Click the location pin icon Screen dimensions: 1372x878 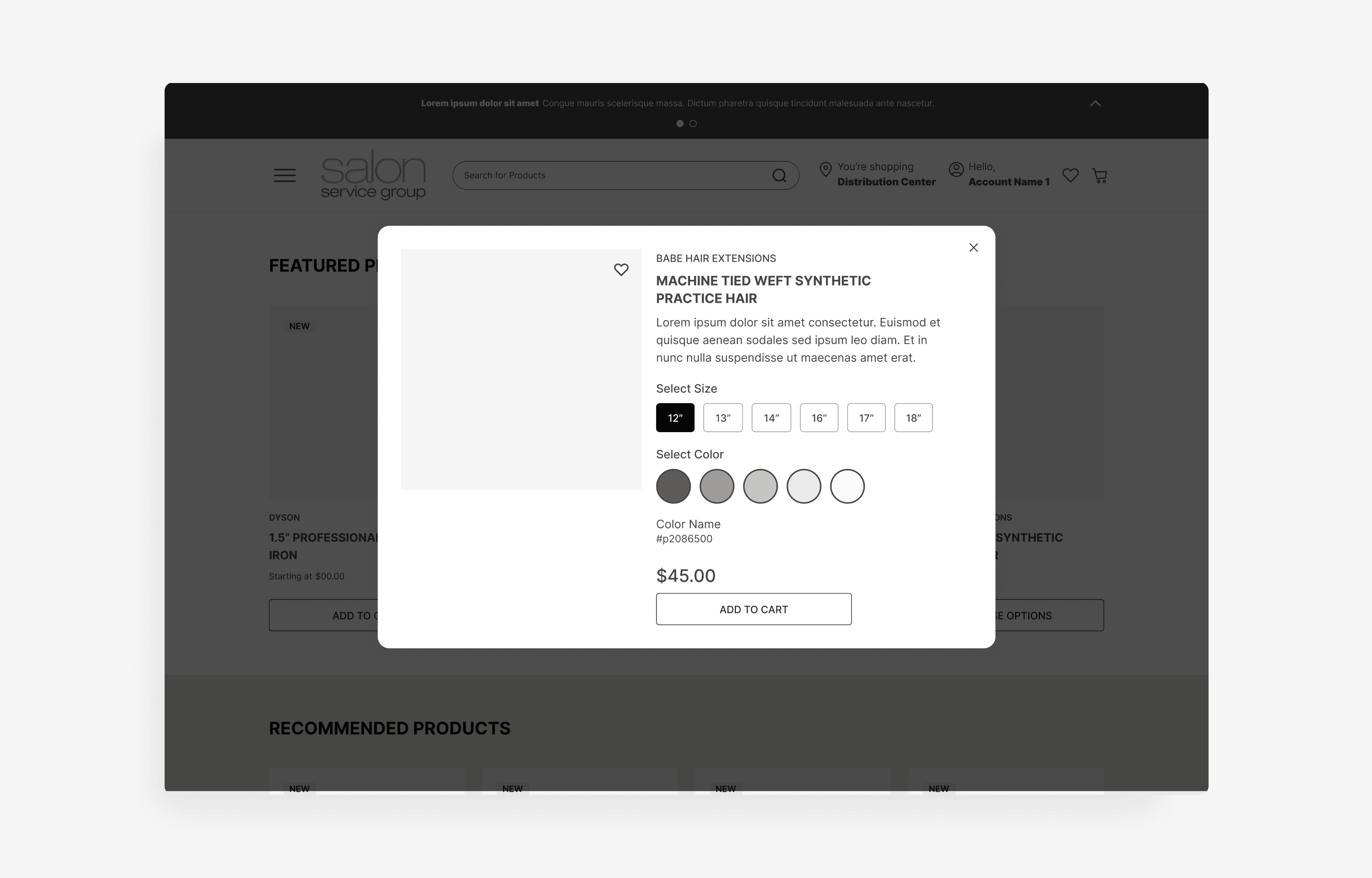pyautogui.click(x=825, y=169)
